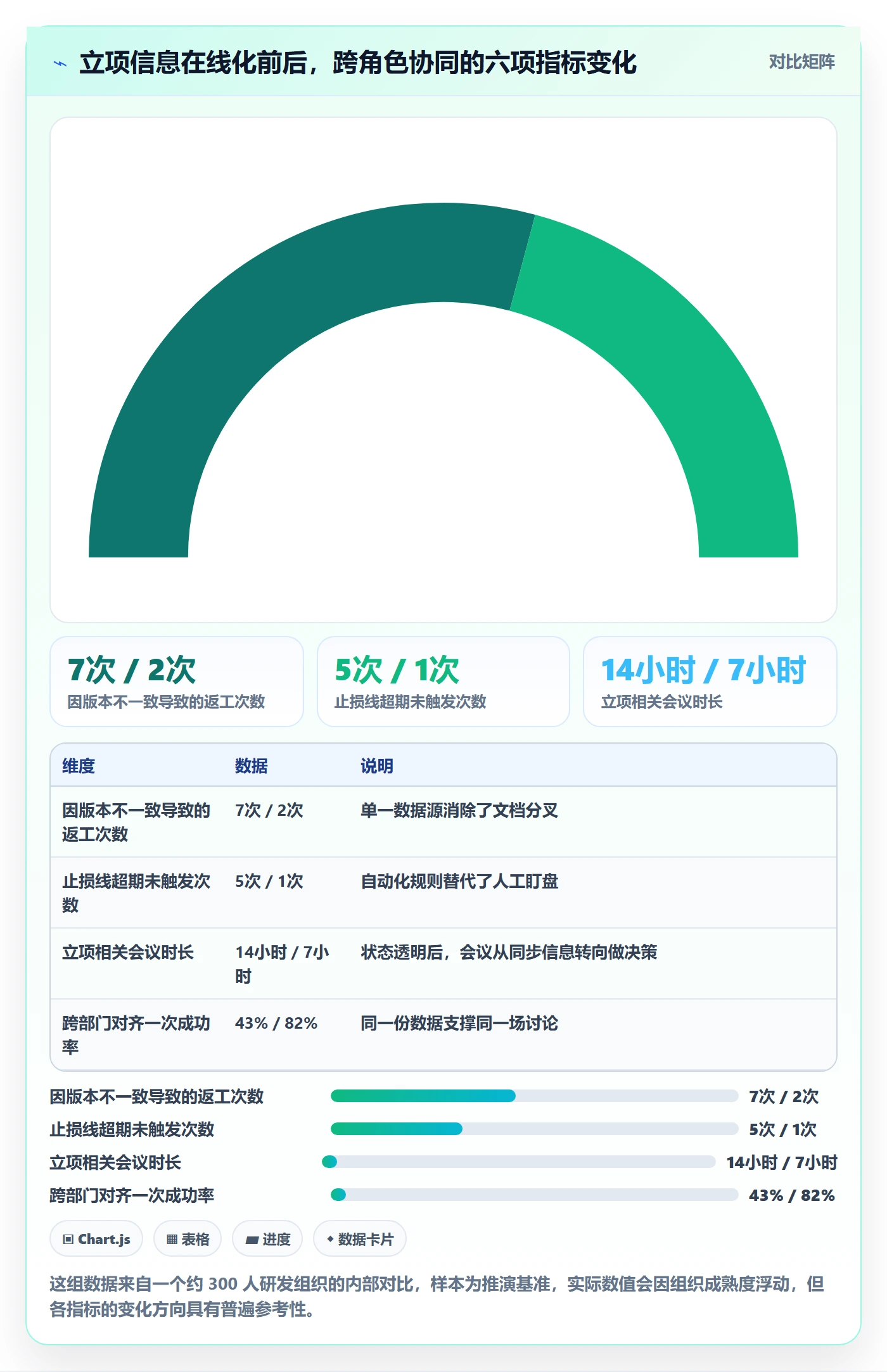
Task: Click progress bar for 立项相关会议时长
Action: (519, 1162)
